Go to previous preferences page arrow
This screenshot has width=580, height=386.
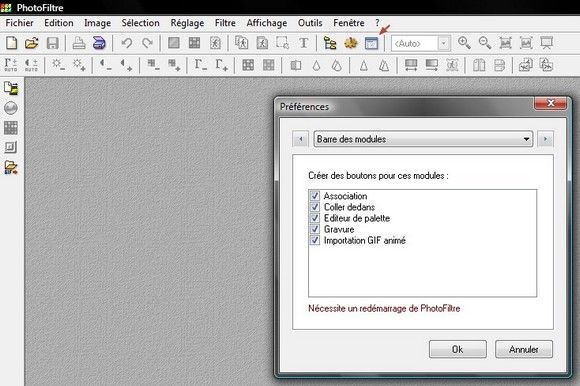click(301, 139)
